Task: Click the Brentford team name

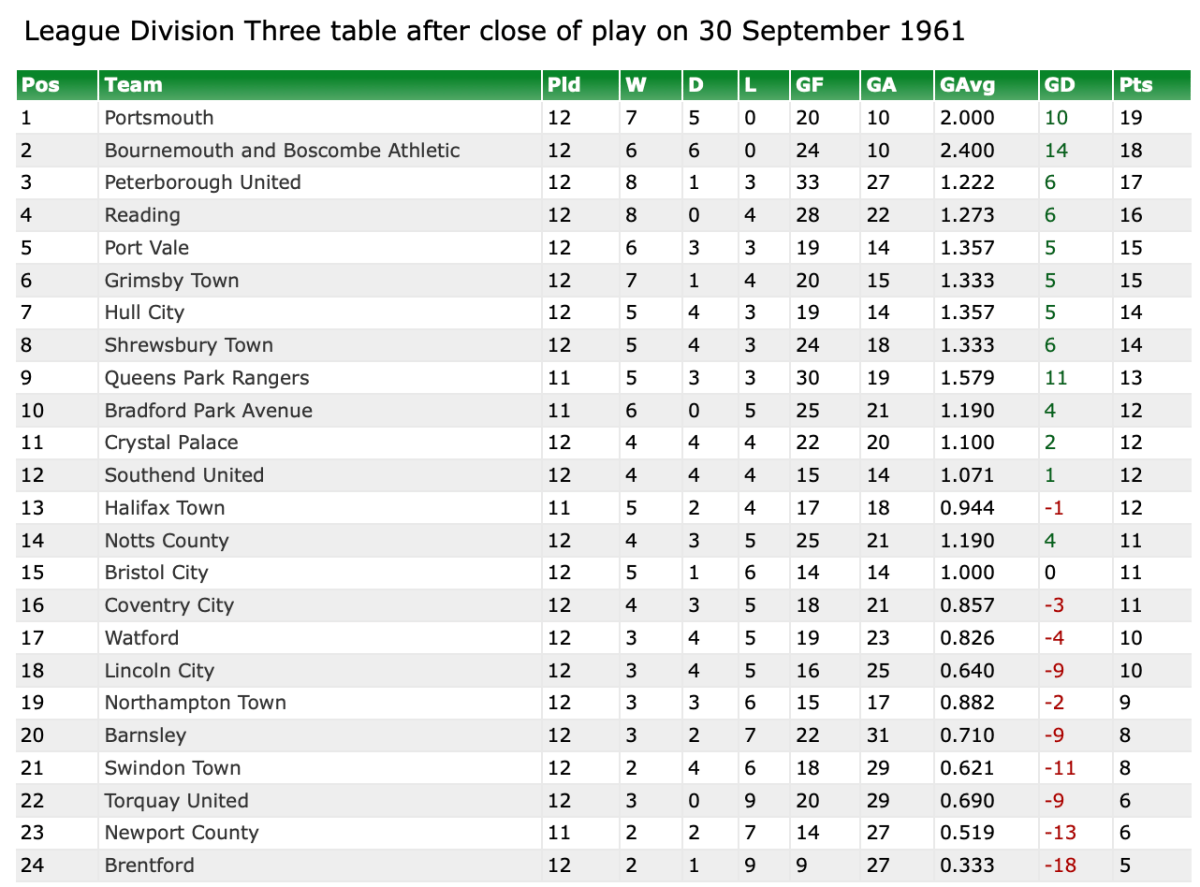Action: click(149, 866)
